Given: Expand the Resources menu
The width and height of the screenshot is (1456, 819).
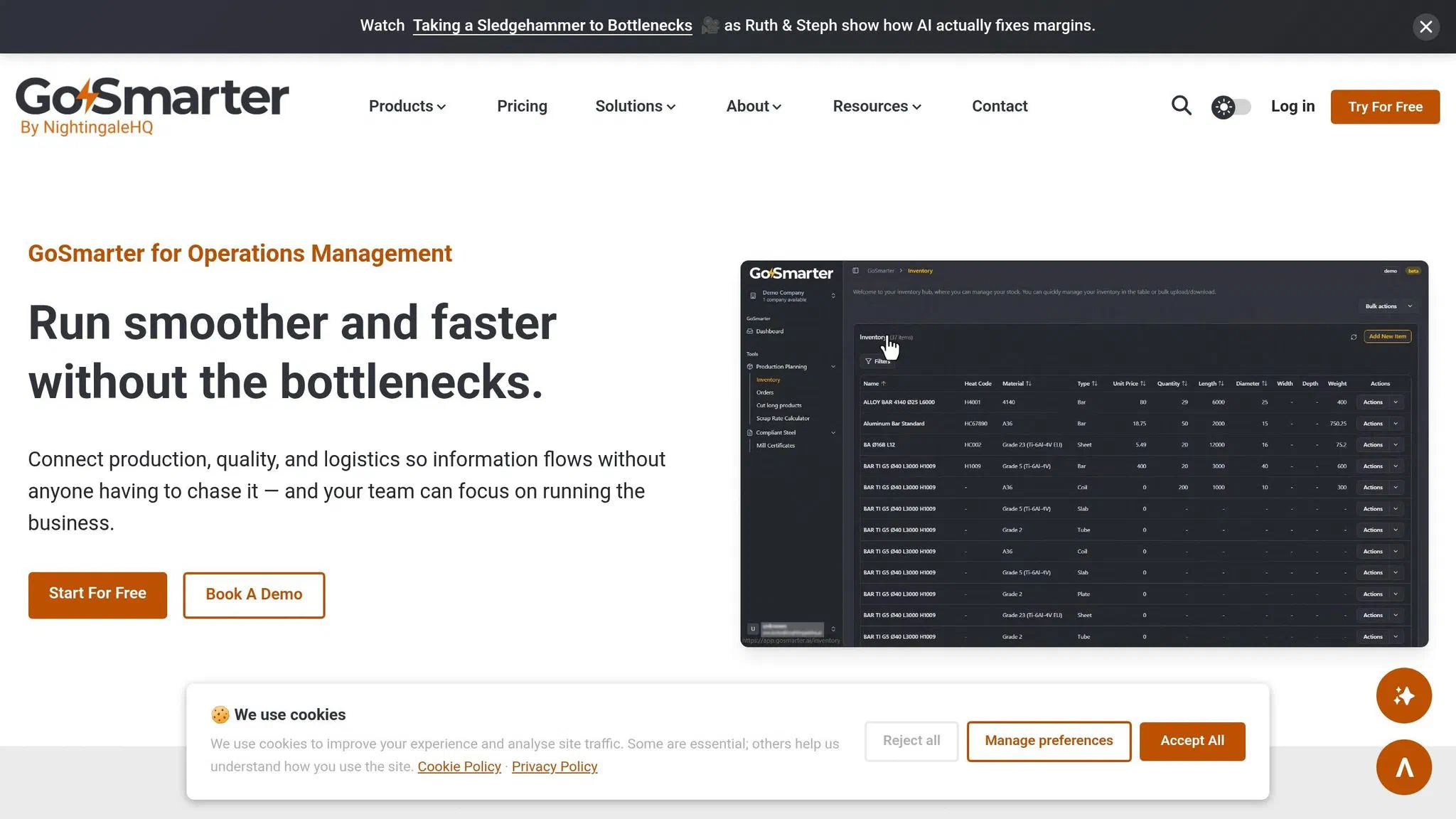Looking at the screenshot, I should 877,106.
